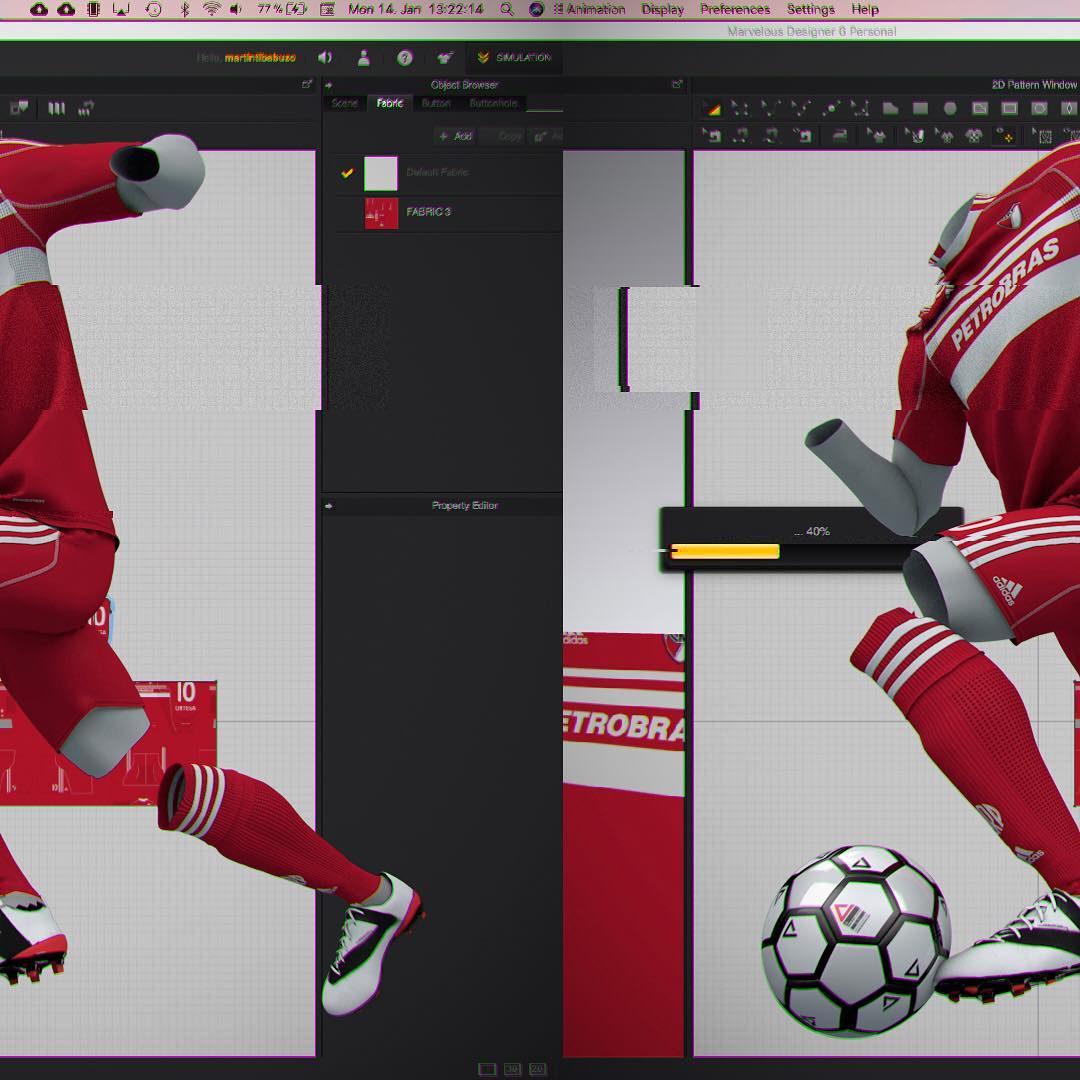Click the three-bars icon in 3D toolbar

(56, 108)
